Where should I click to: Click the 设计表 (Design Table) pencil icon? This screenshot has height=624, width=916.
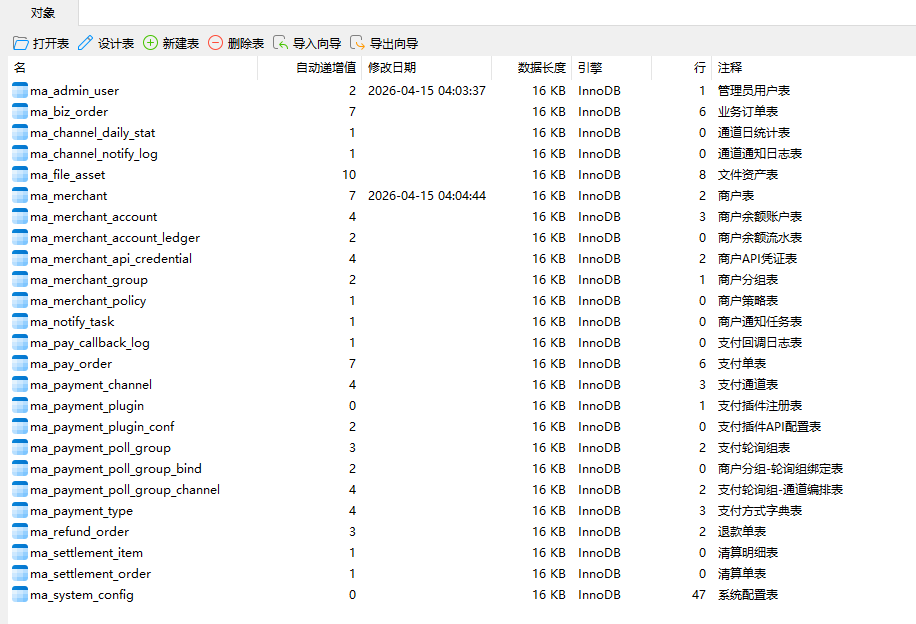point(86,43)
